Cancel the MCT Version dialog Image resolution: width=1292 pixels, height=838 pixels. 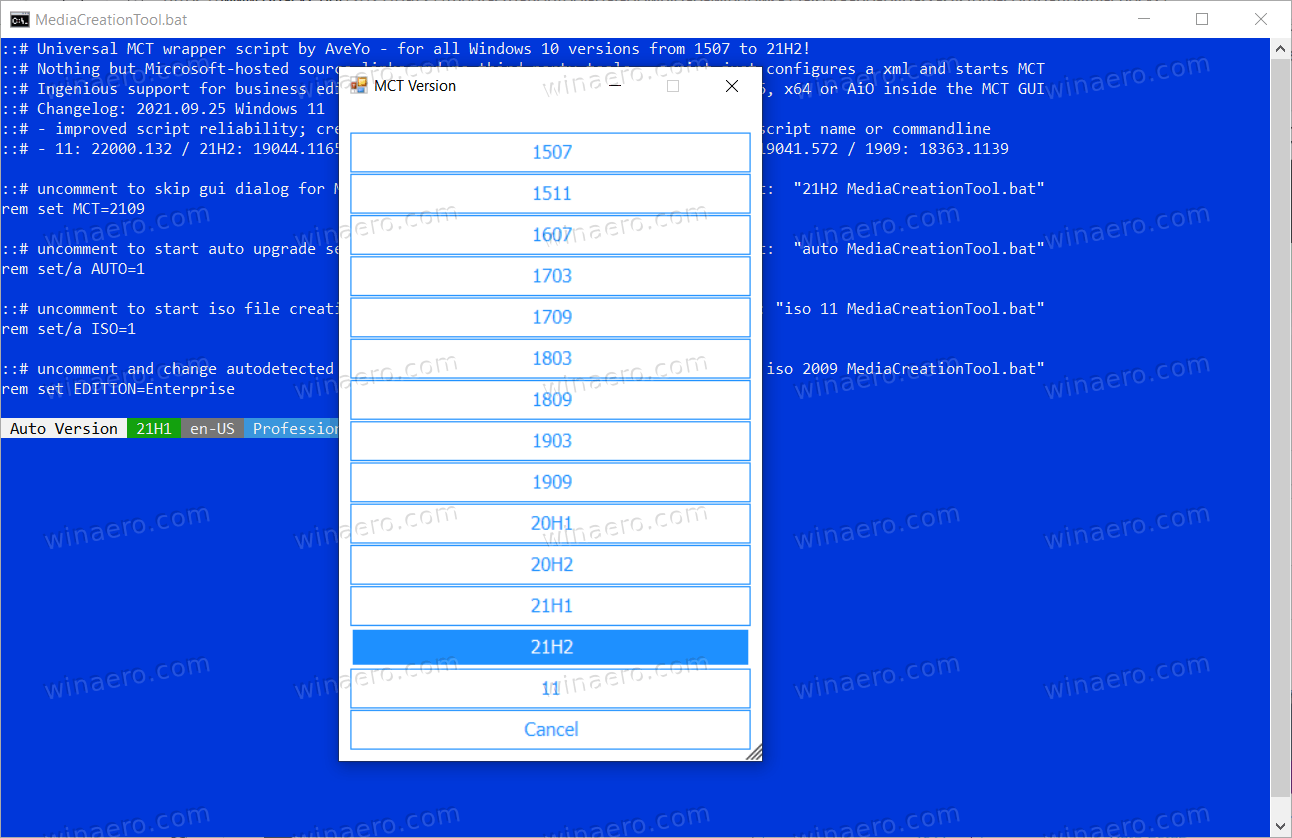coord(550,730)
